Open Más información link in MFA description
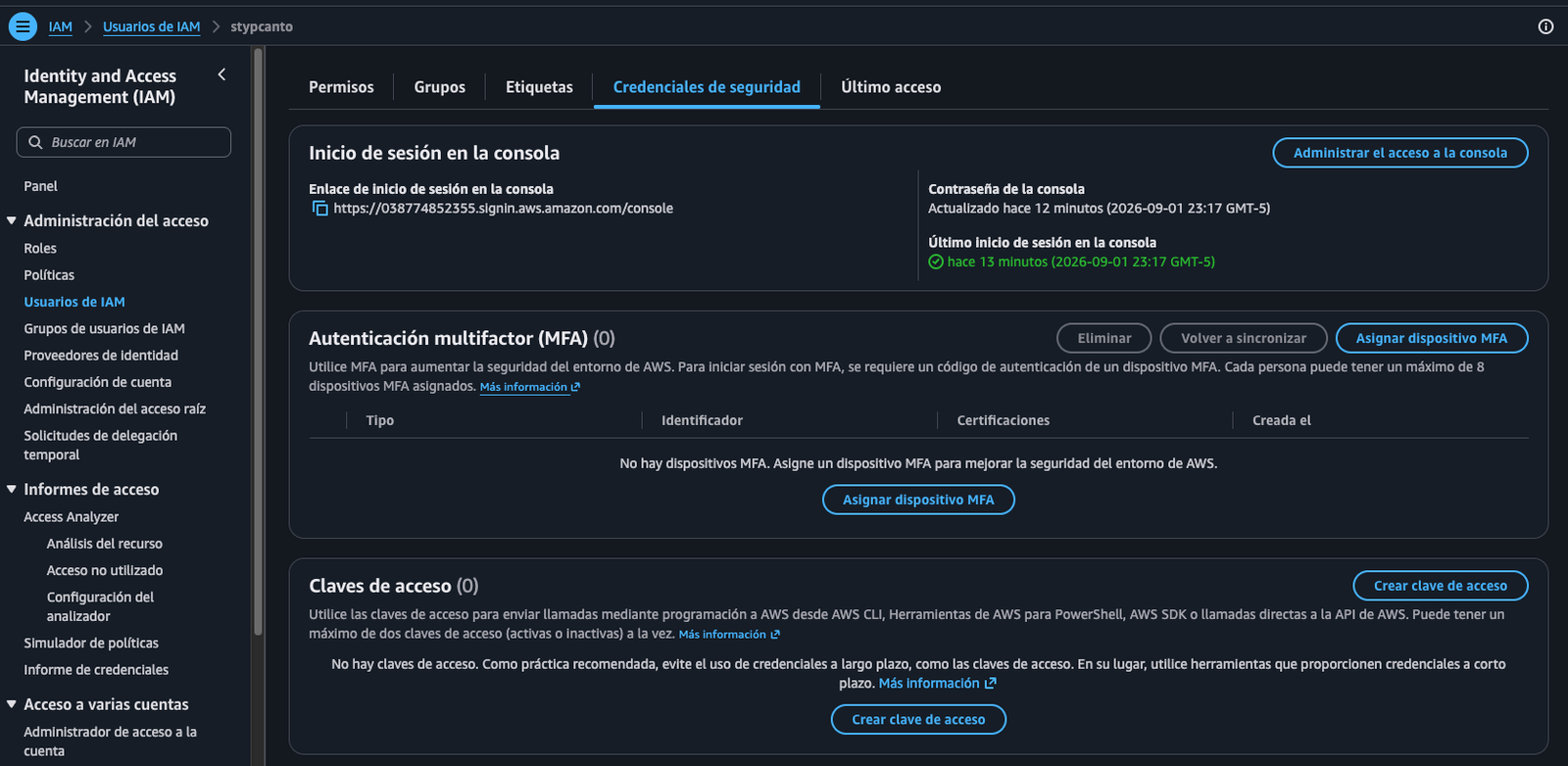 click(x=529, y=387)
